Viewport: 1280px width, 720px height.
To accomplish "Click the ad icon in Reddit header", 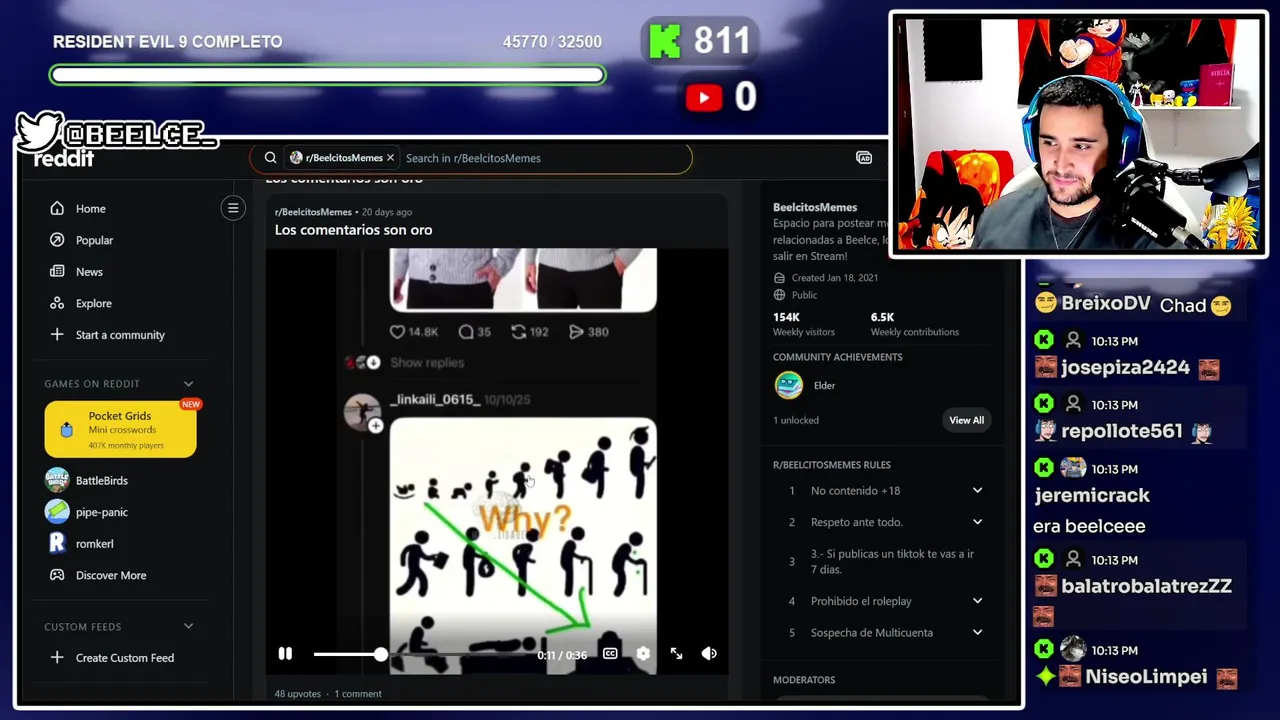I will coord(864,158).
